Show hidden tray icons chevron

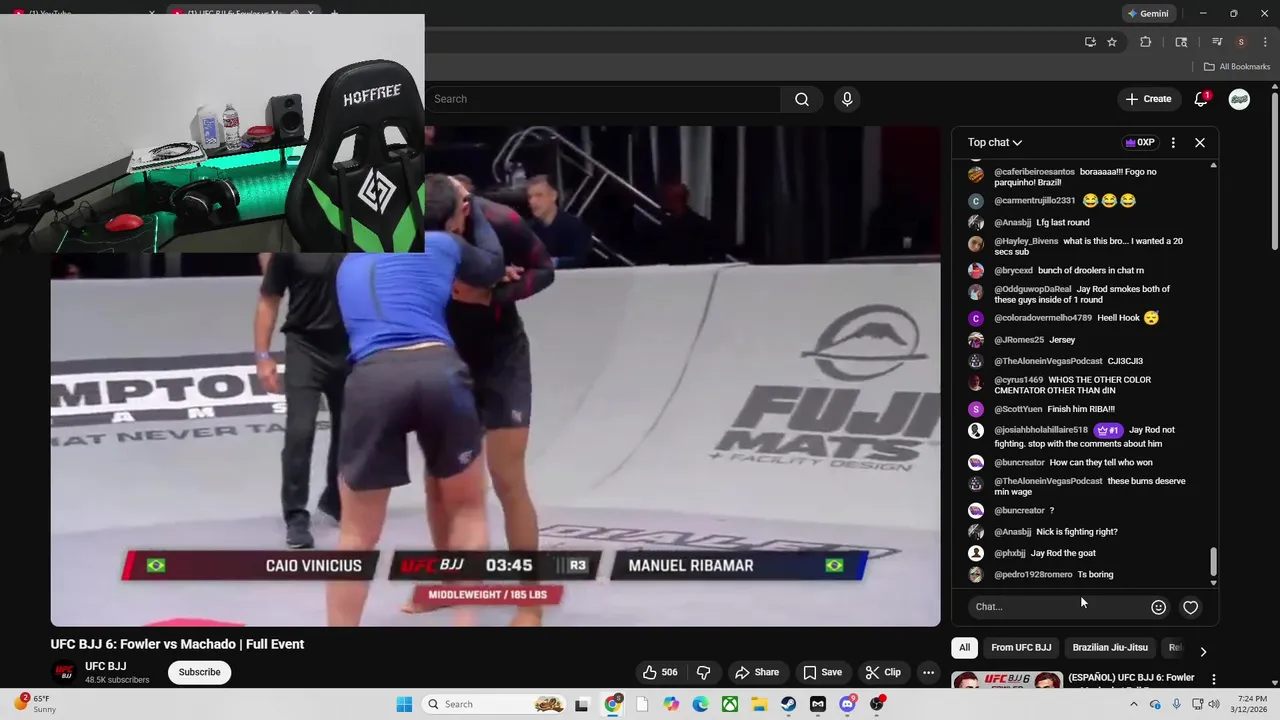pyautogui.click(x=1134, y=704)
